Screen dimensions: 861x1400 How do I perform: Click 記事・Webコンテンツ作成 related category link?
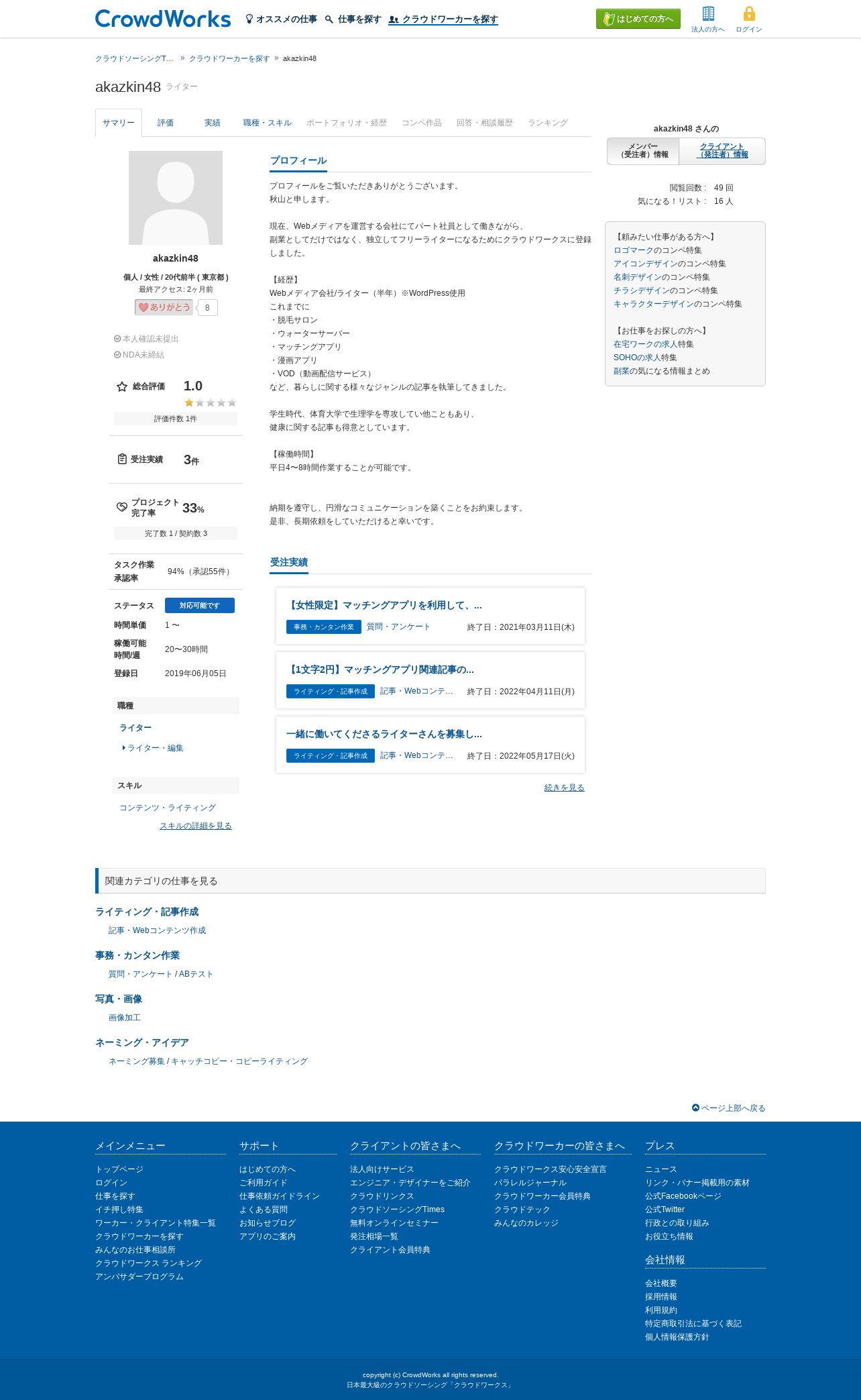coord(158,930)
